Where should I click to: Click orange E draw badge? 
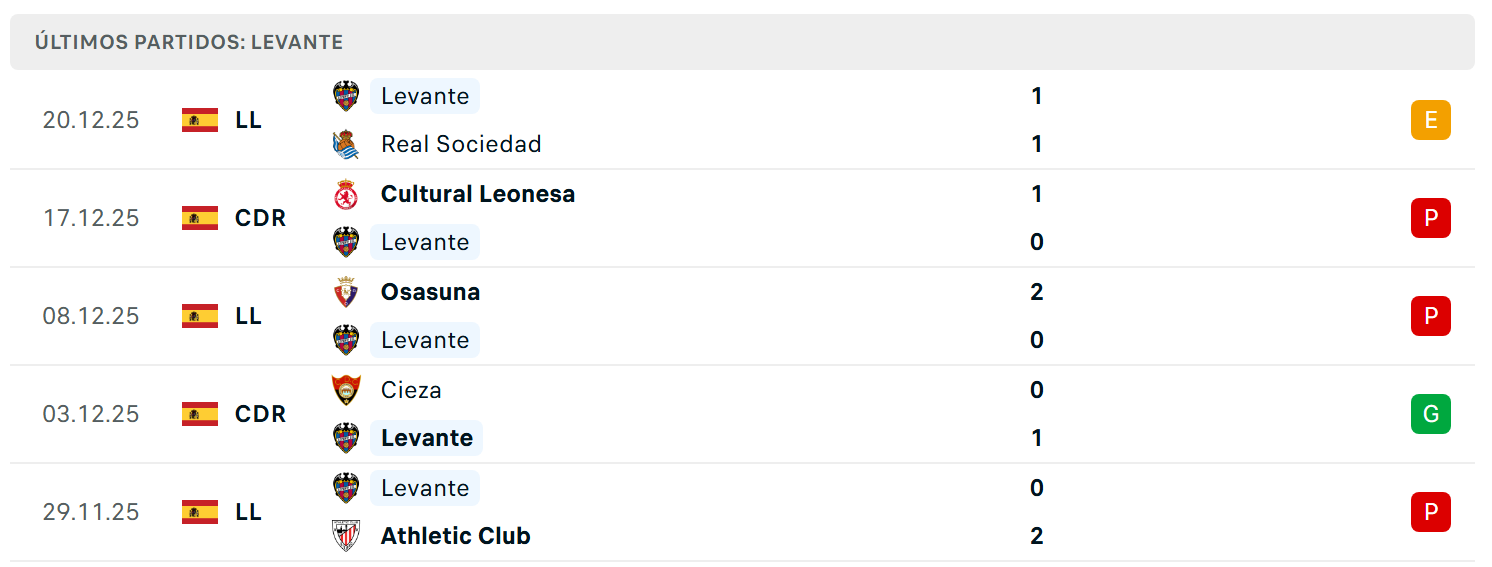1431,120
